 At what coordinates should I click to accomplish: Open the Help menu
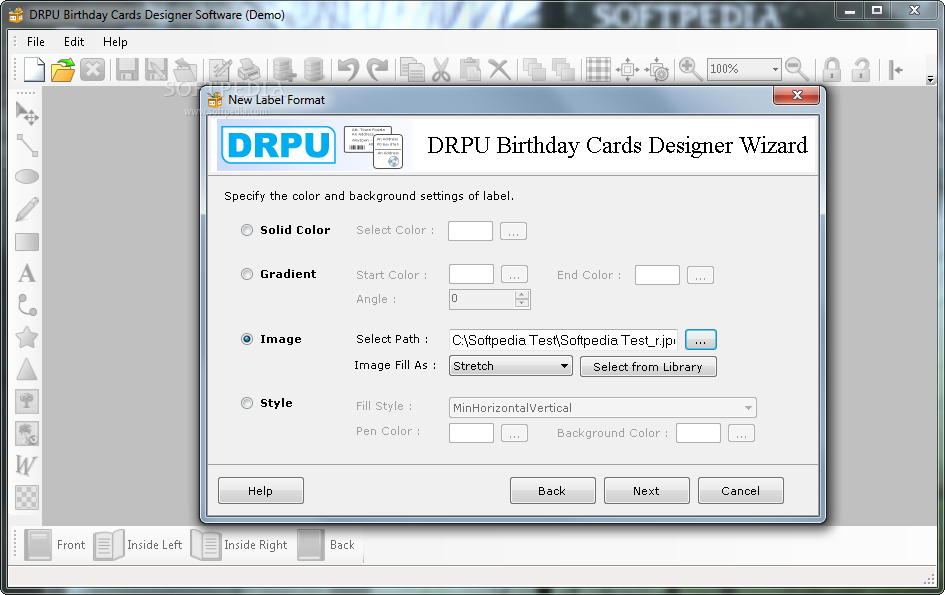(x=115, y=42)
